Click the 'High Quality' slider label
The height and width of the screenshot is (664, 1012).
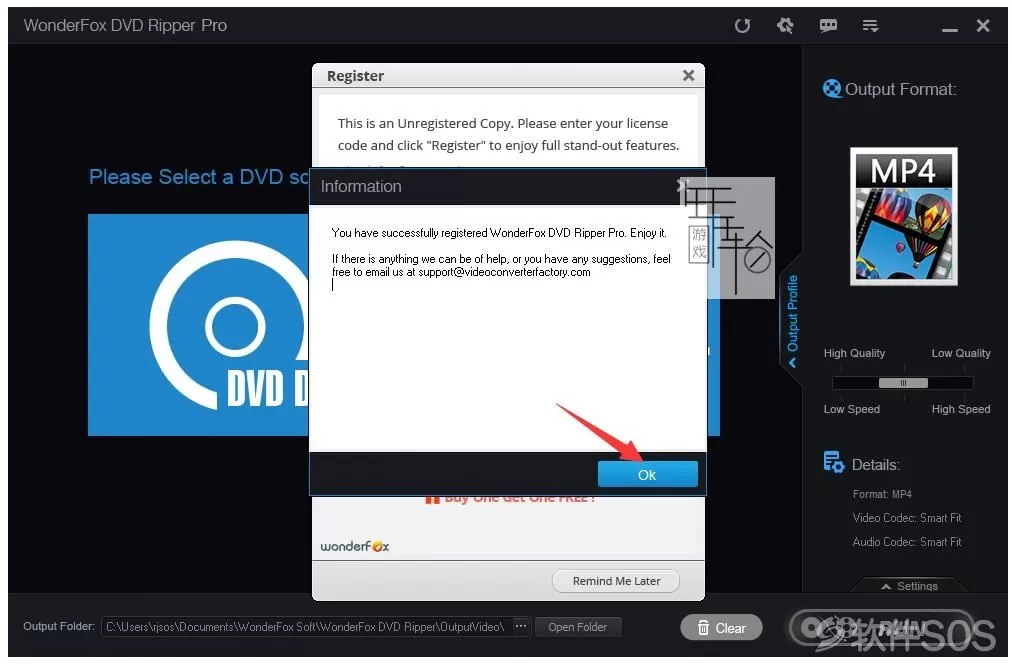pyautogui.click(x=854, y=353)
